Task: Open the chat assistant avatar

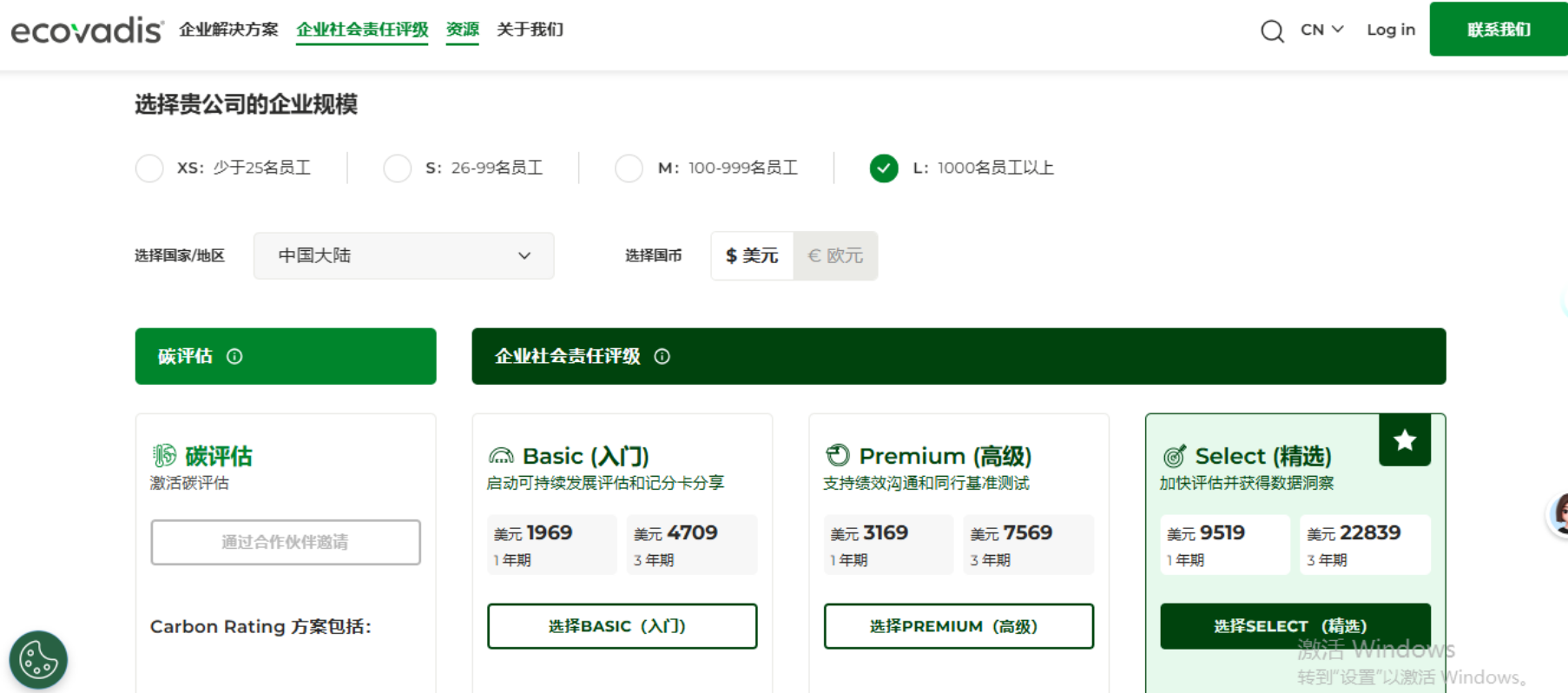Action: tap(1559, 515)
